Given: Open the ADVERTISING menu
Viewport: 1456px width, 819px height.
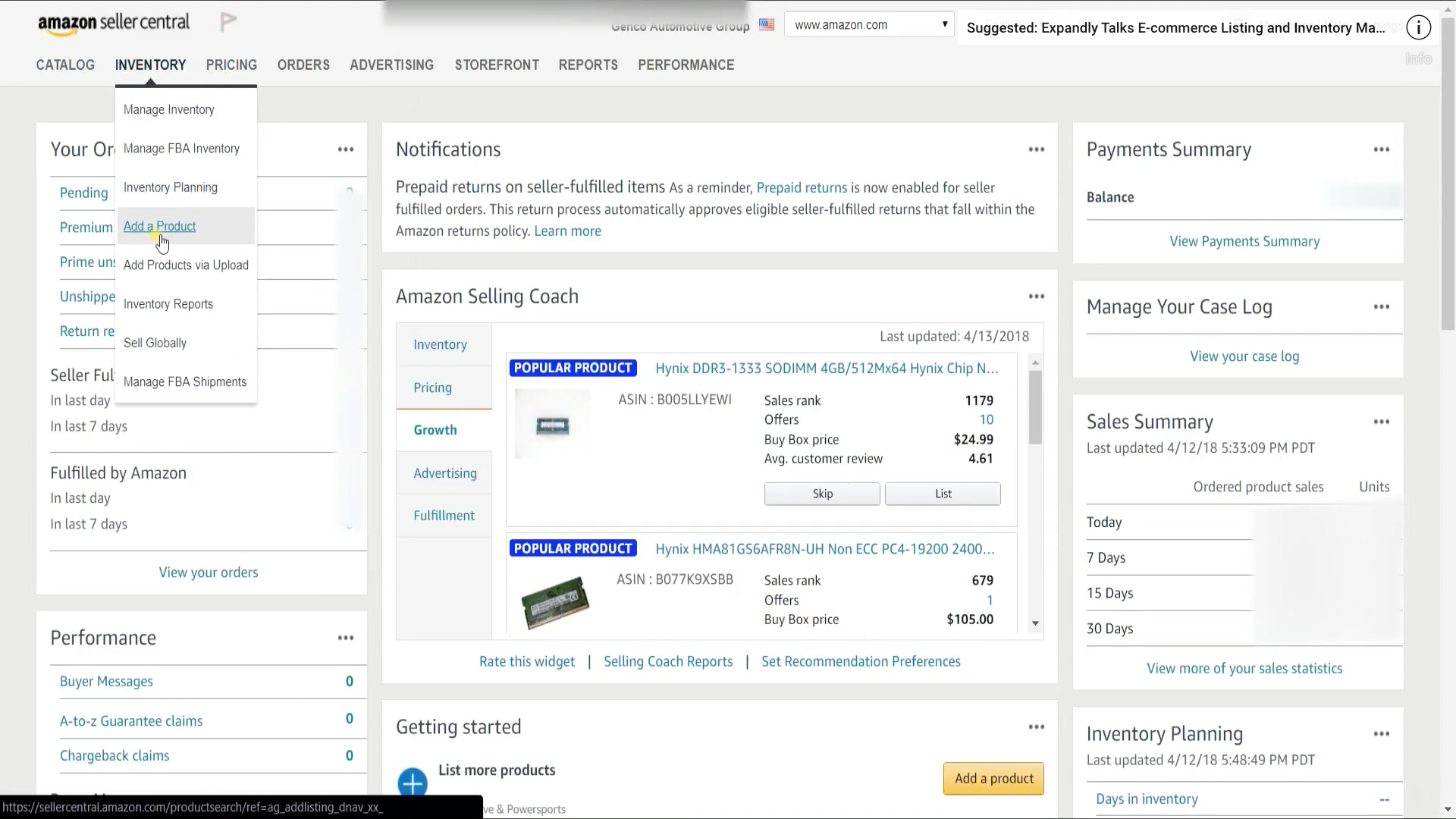Looking at the screenshot, I should pos(392,65).
